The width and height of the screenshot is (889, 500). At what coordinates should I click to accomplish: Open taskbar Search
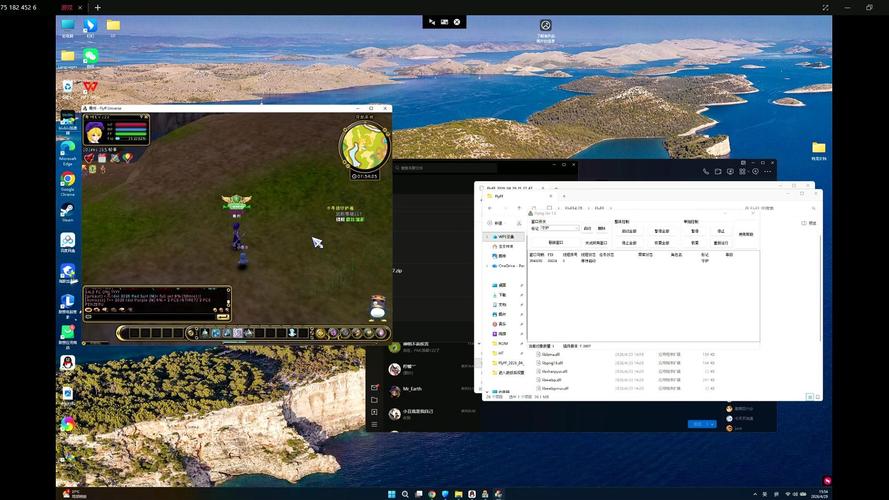point(405,494)
